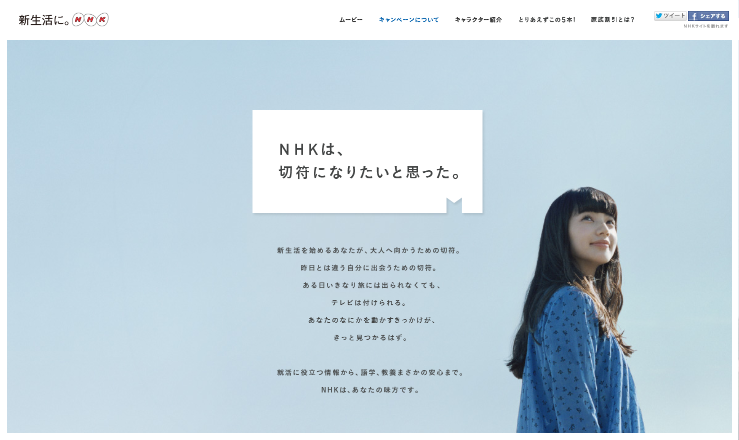This screenshot has width=739, height=440.
Task: Click the シェアする Facebook share button text
Action: tap(713, 16)
